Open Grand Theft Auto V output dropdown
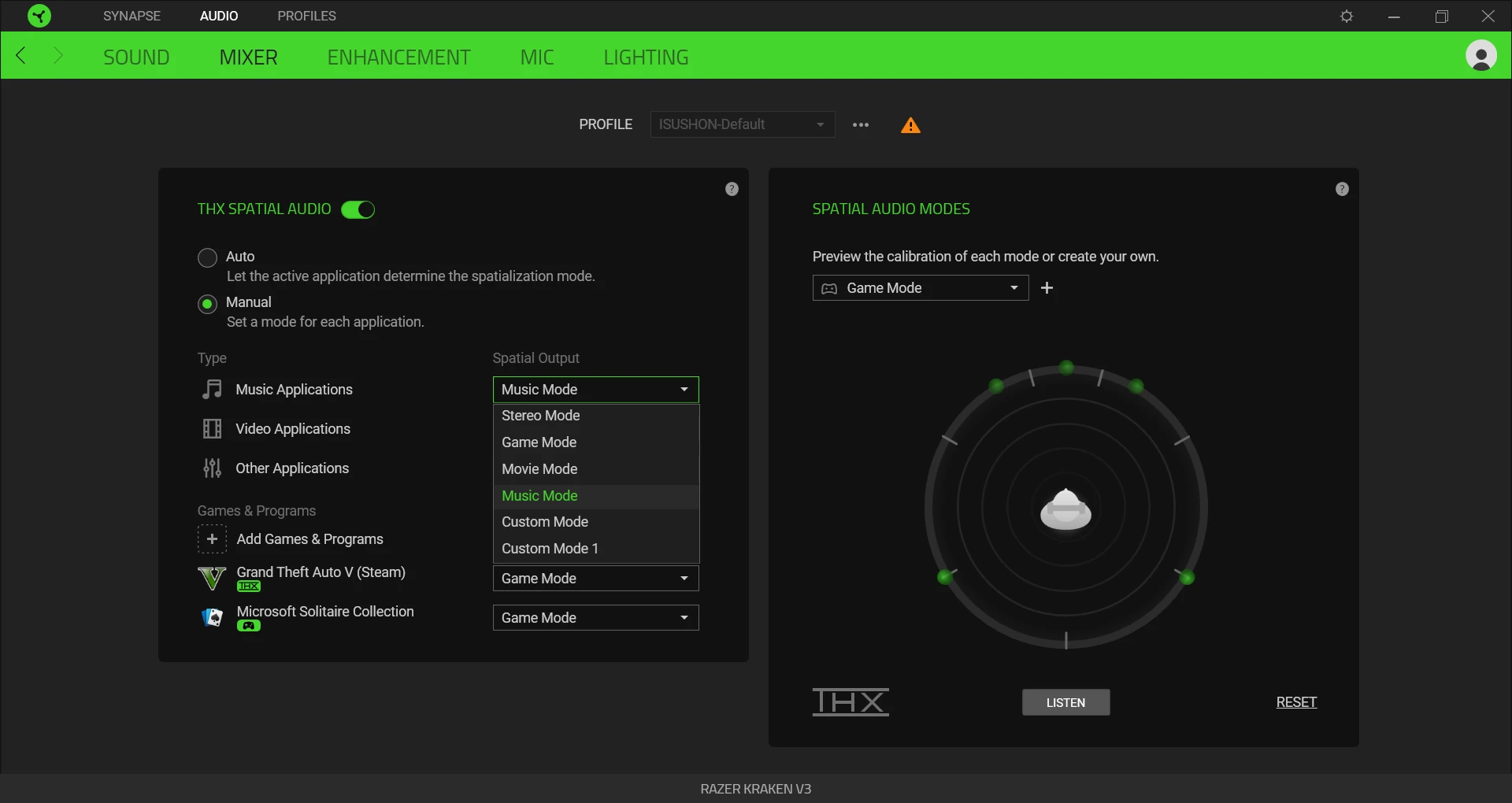Viewport: 1512px width, 803px height. click(595, 579)
